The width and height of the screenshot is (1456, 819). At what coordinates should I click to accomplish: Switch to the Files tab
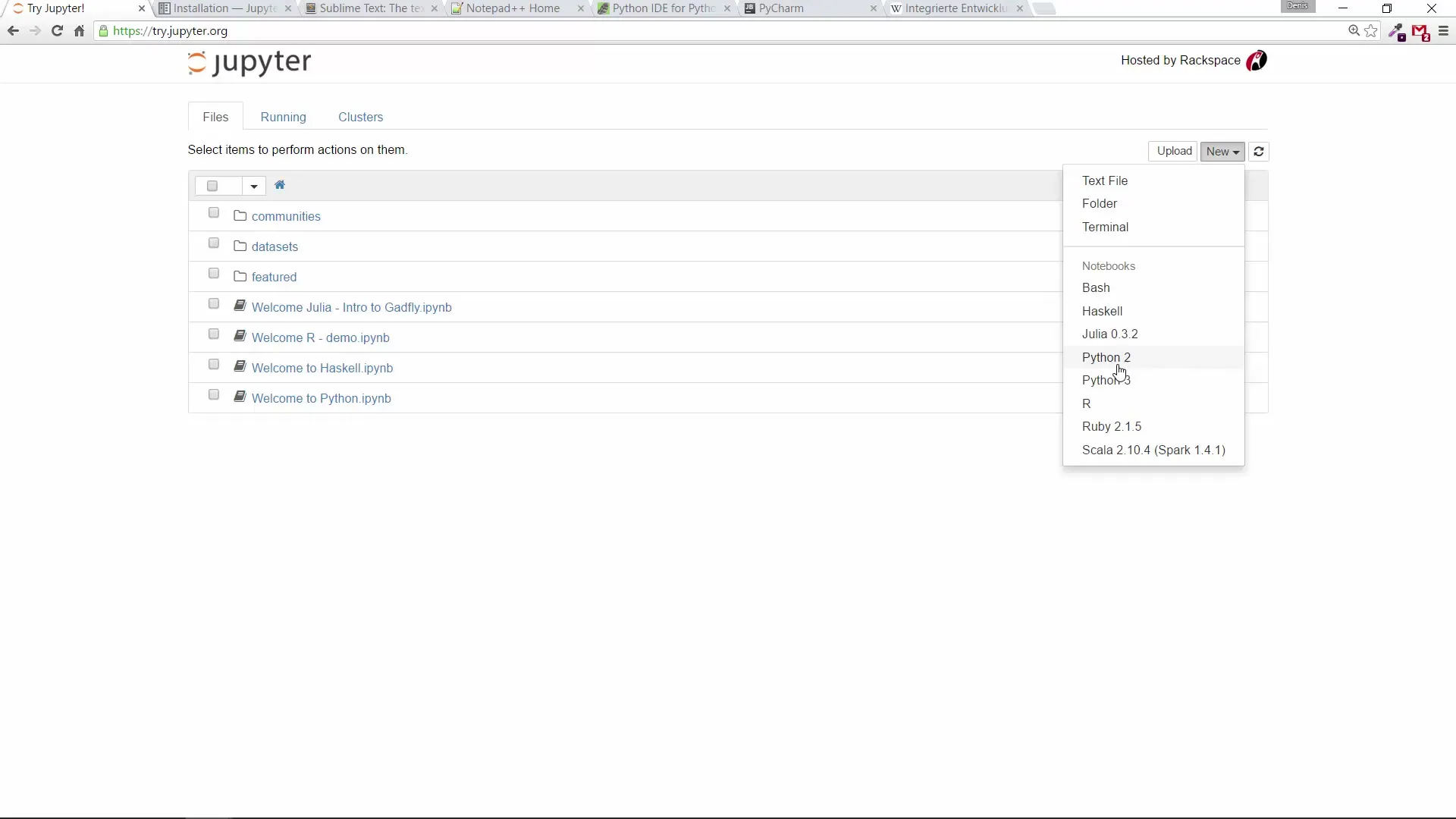[x=215, y=117]
